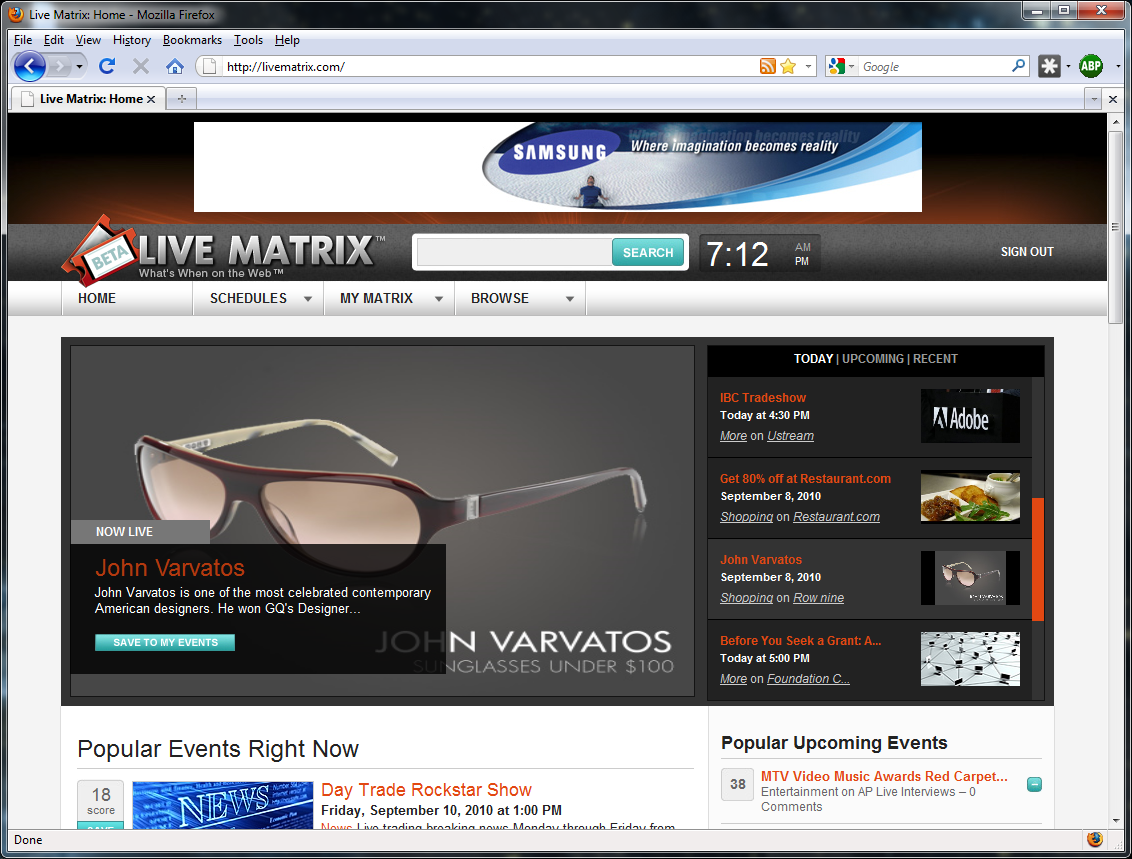
Task: Switch to the UPCOMING events tab
Action: pos(873,359)
